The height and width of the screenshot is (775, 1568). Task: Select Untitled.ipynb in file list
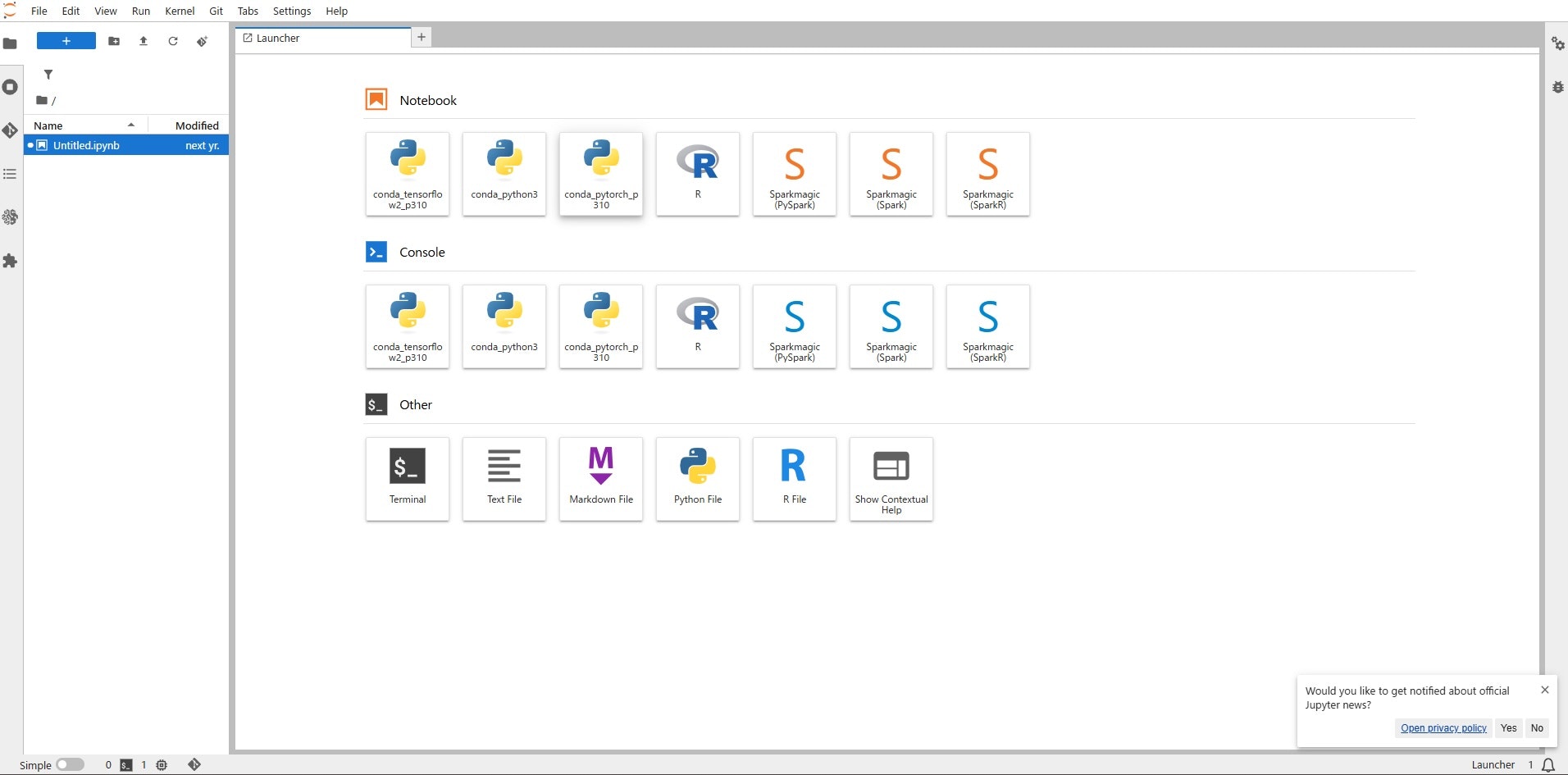(x=126, y=145)
